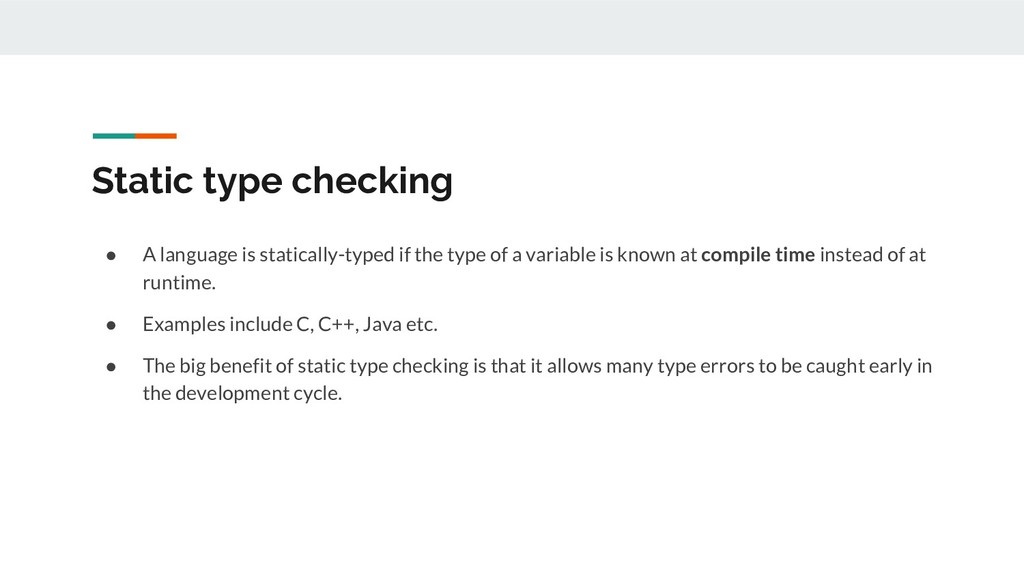Click the teal segment of accent bar
Image resolution: width=1024 pixels, height=576 pixels.
(113, 135)
